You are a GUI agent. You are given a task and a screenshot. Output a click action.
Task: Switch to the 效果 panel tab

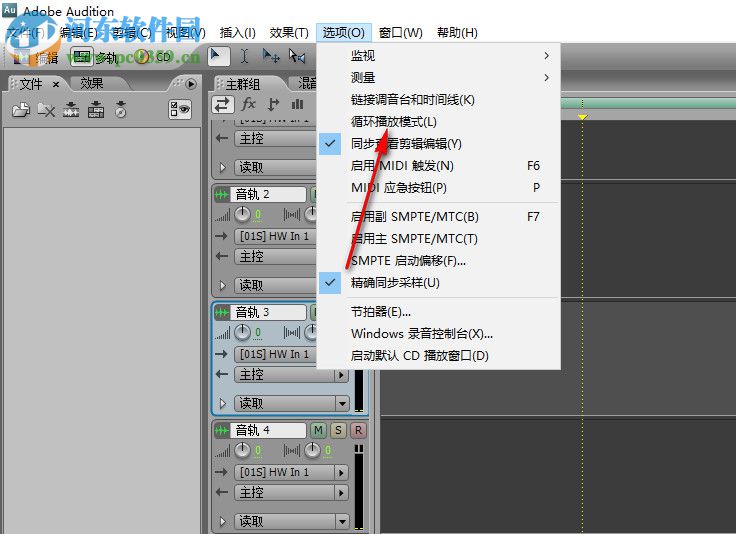tap(92, 84)
